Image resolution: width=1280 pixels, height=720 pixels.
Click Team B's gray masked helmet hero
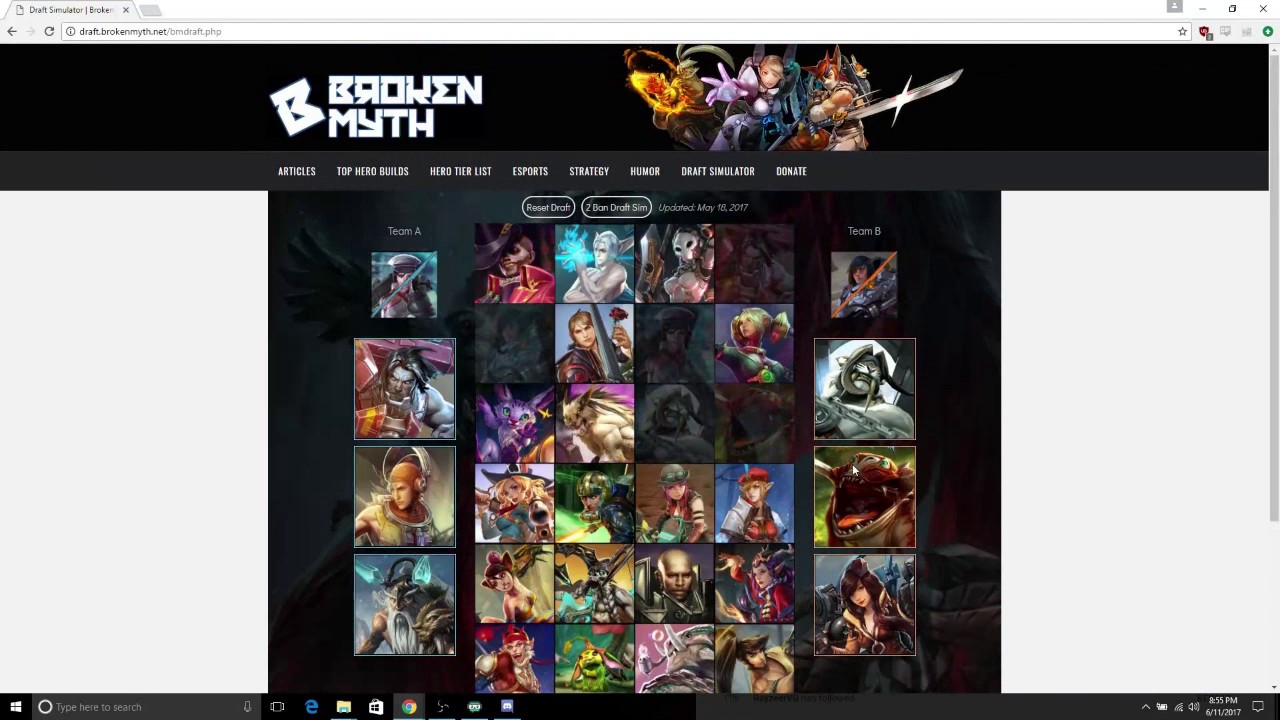pos(864,389)
